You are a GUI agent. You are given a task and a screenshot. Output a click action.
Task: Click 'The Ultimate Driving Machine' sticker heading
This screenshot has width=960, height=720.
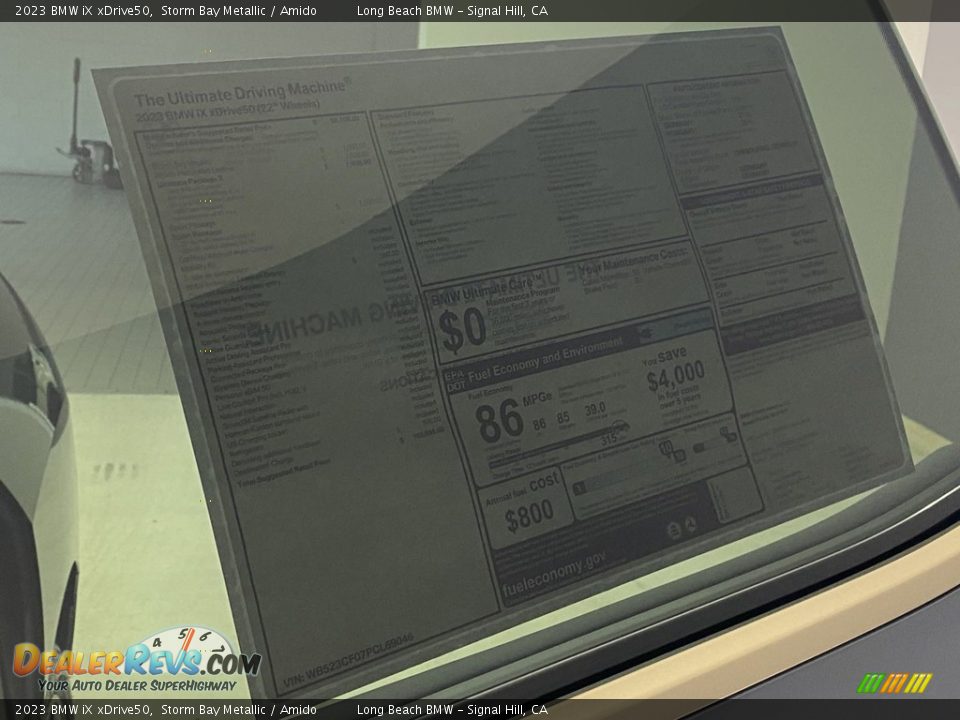point(242,92)
